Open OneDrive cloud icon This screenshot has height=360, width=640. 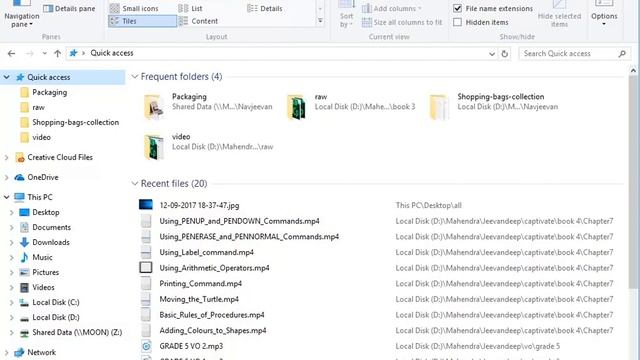pyautogui.click(x=20, y=177)
